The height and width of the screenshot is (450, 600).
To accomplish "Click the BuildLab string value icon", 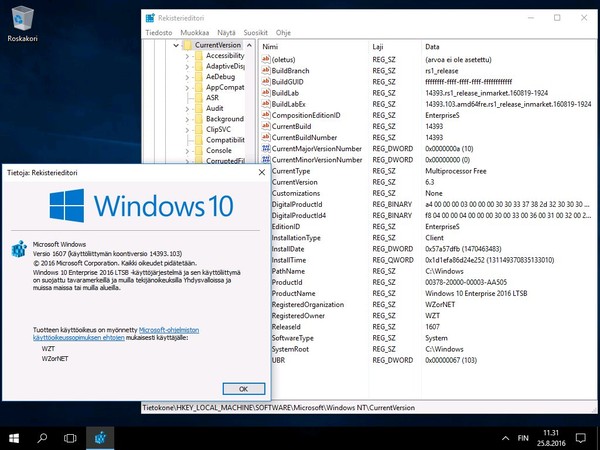I will click(x=266, y=93).
